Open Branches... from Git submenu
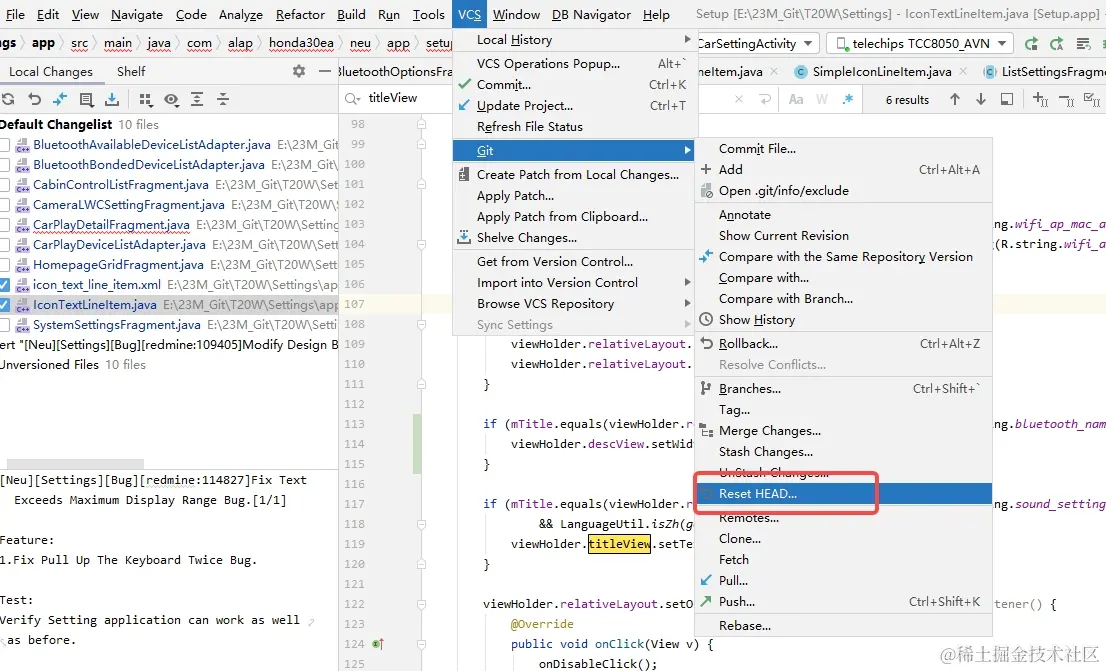Screen dimensions: 1106x671 pyautogui.click(x=844, y=389)
